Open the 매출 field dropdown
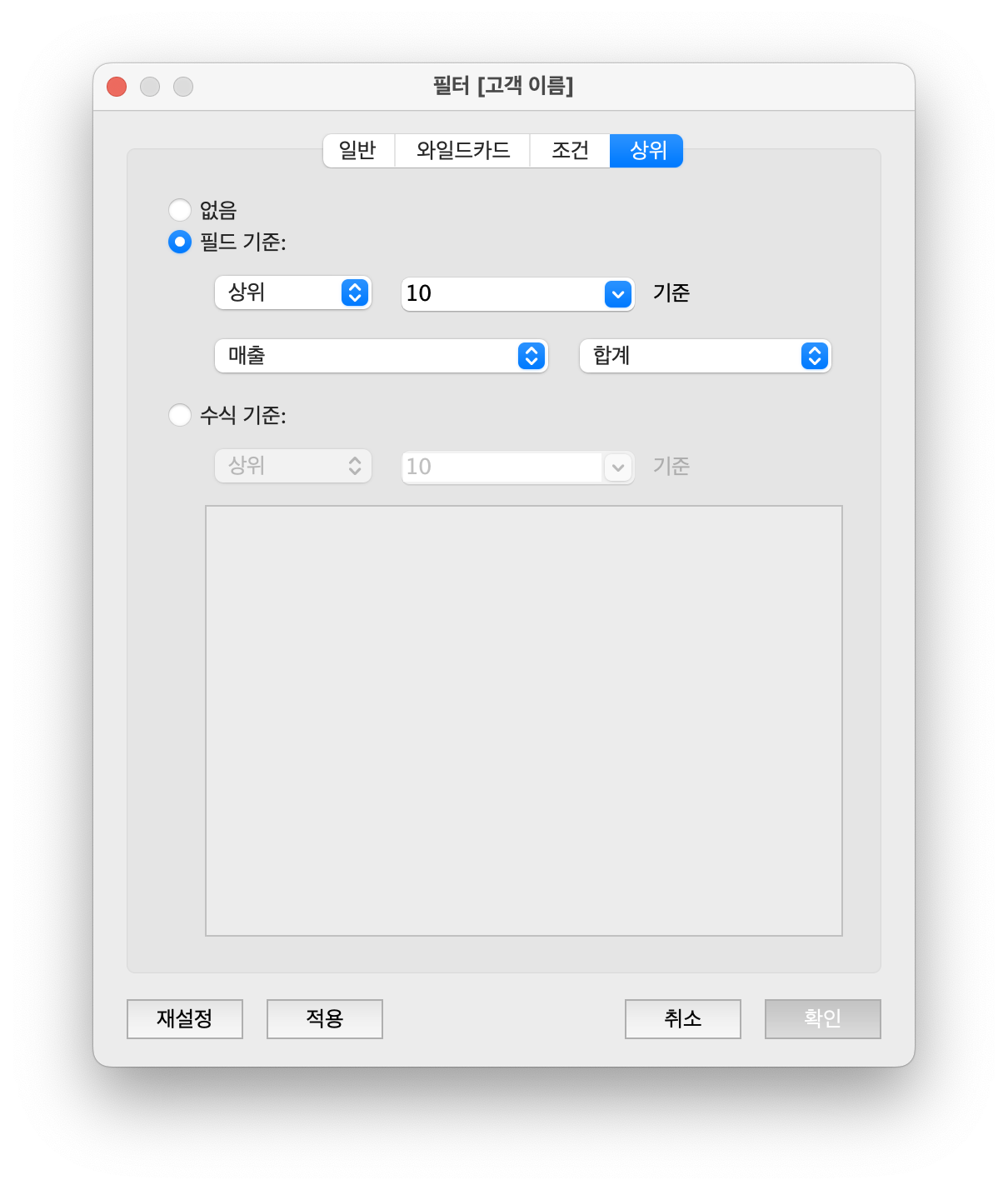The width and height of the screenshot is (1008, 1190). click(381, 356)
